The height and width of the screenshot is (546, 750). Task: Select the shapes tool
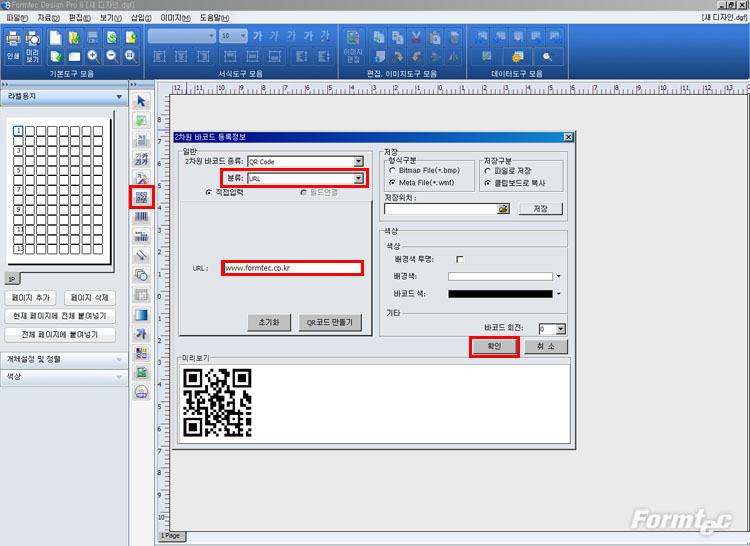coord(141,275)
